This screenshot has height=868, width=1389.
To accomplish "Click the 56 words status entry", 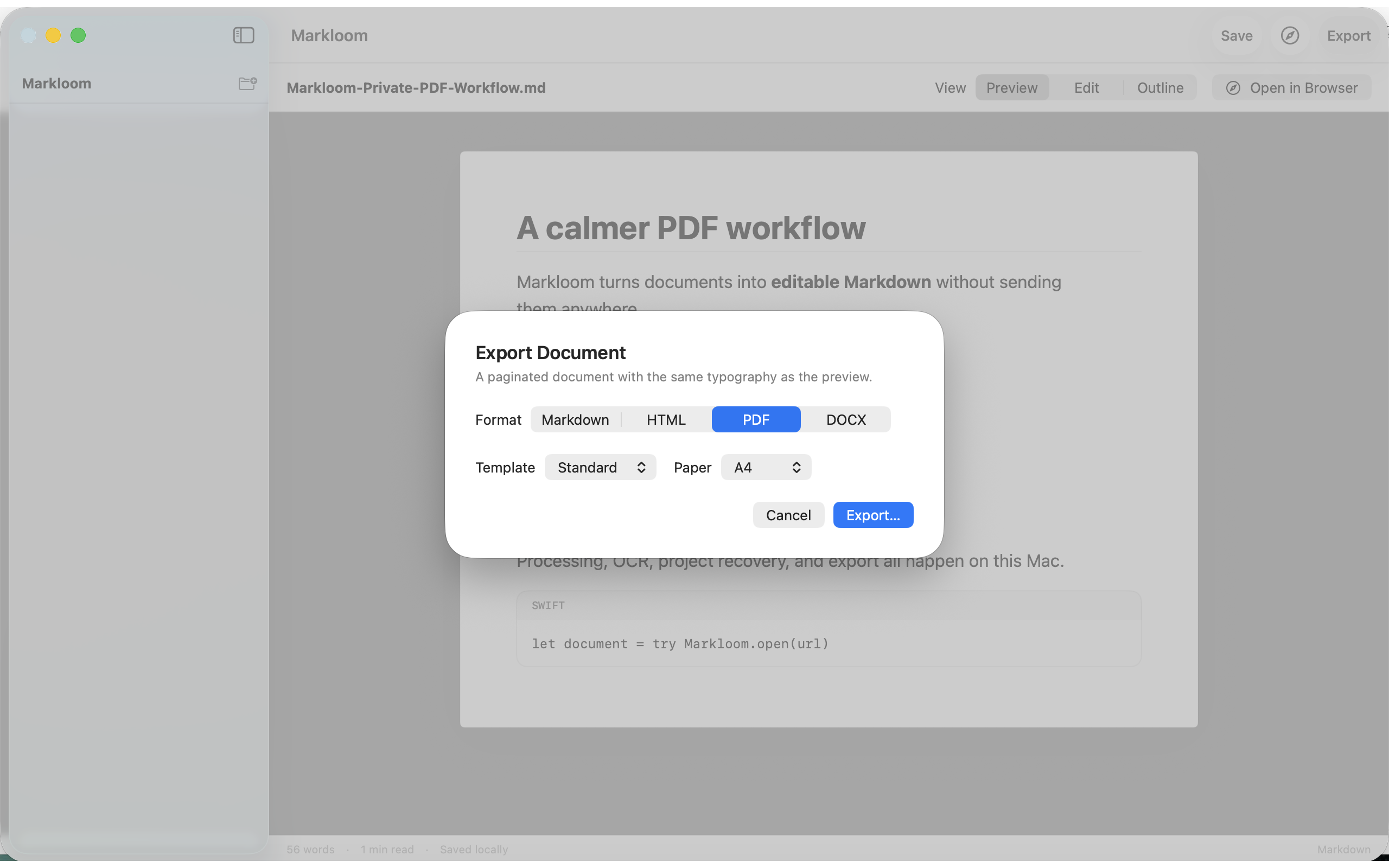I will tap(310, 849).
